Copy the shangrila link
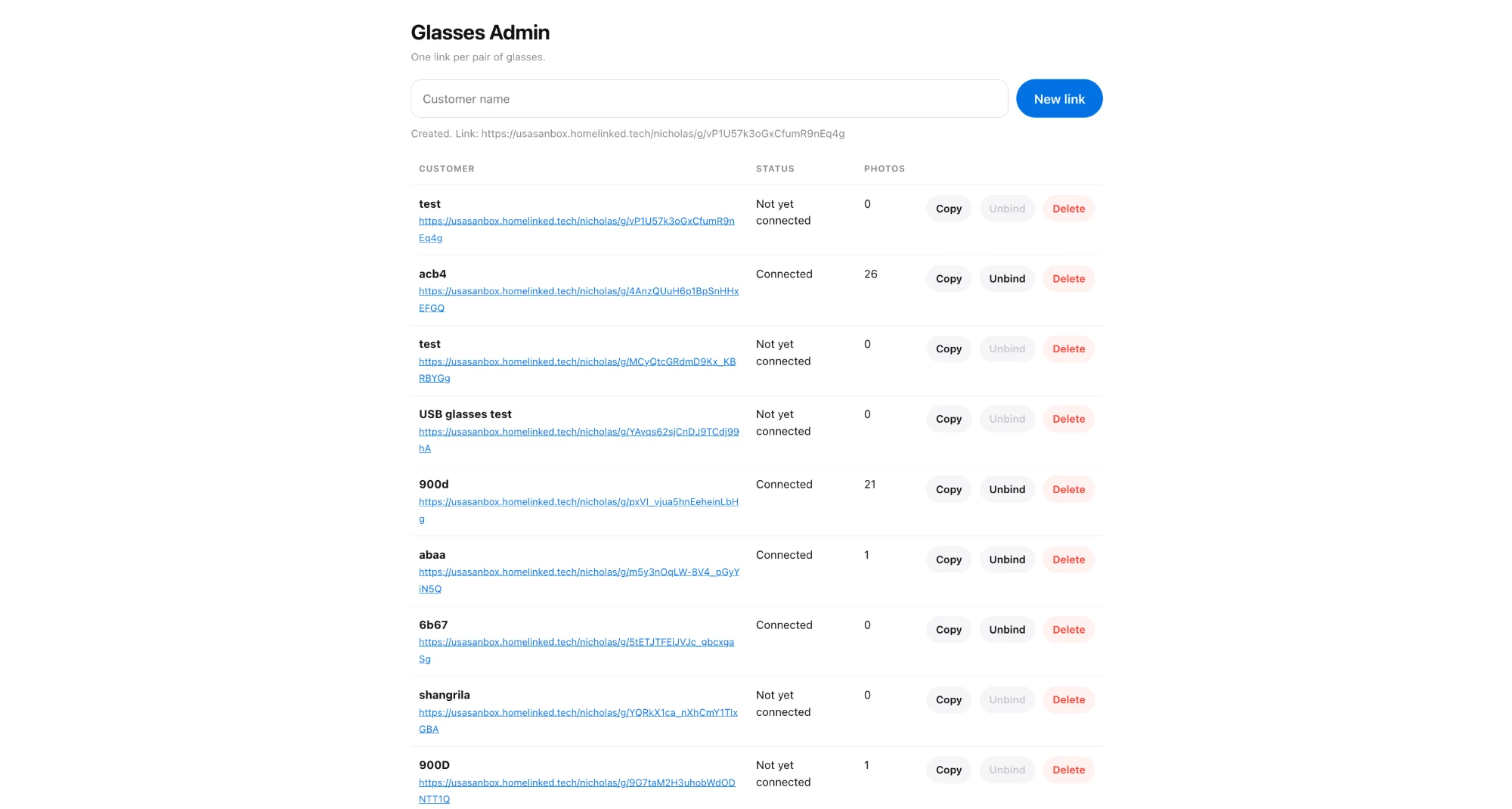1512x809 pixels. [x=948, y=700]
